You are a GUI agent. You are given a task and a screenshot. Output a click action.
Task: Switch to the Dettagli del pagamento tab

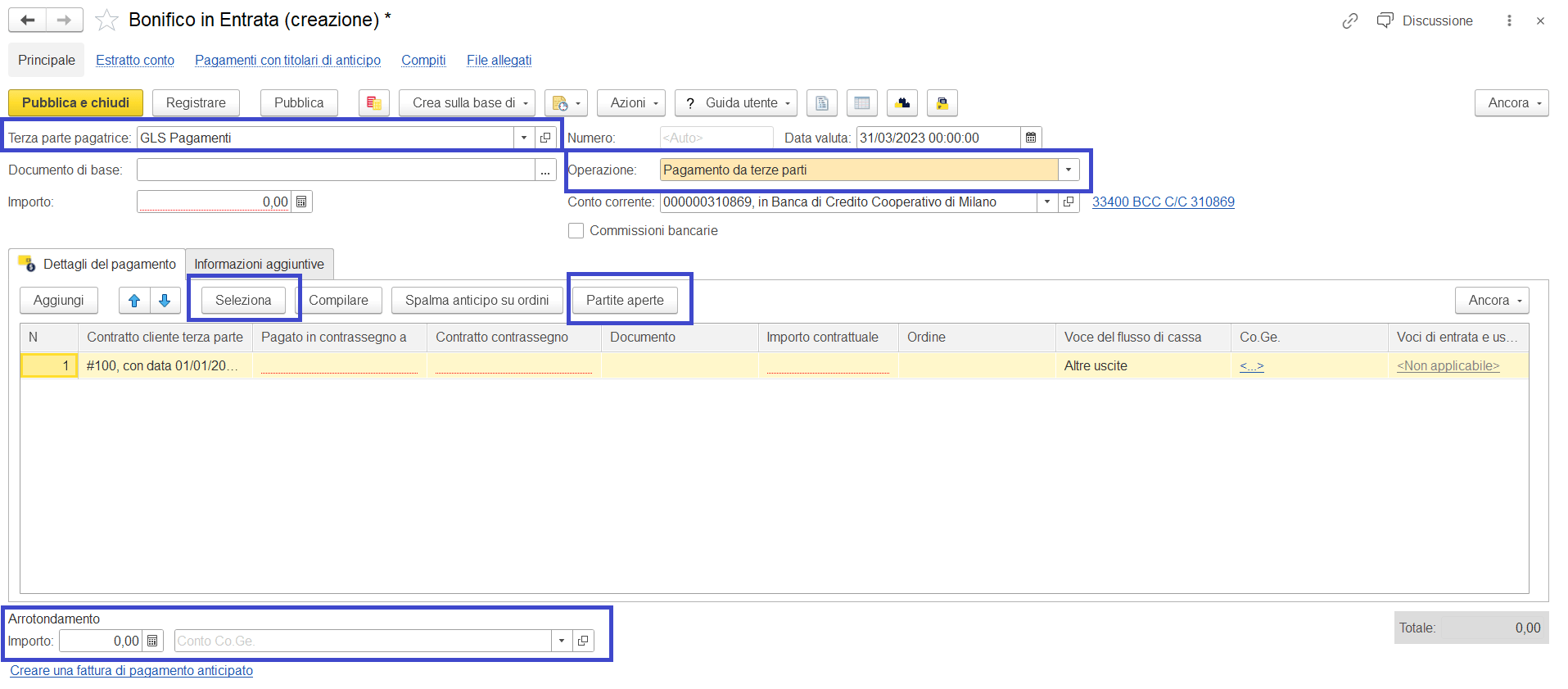pyautogui.click(x=97, y=264)
